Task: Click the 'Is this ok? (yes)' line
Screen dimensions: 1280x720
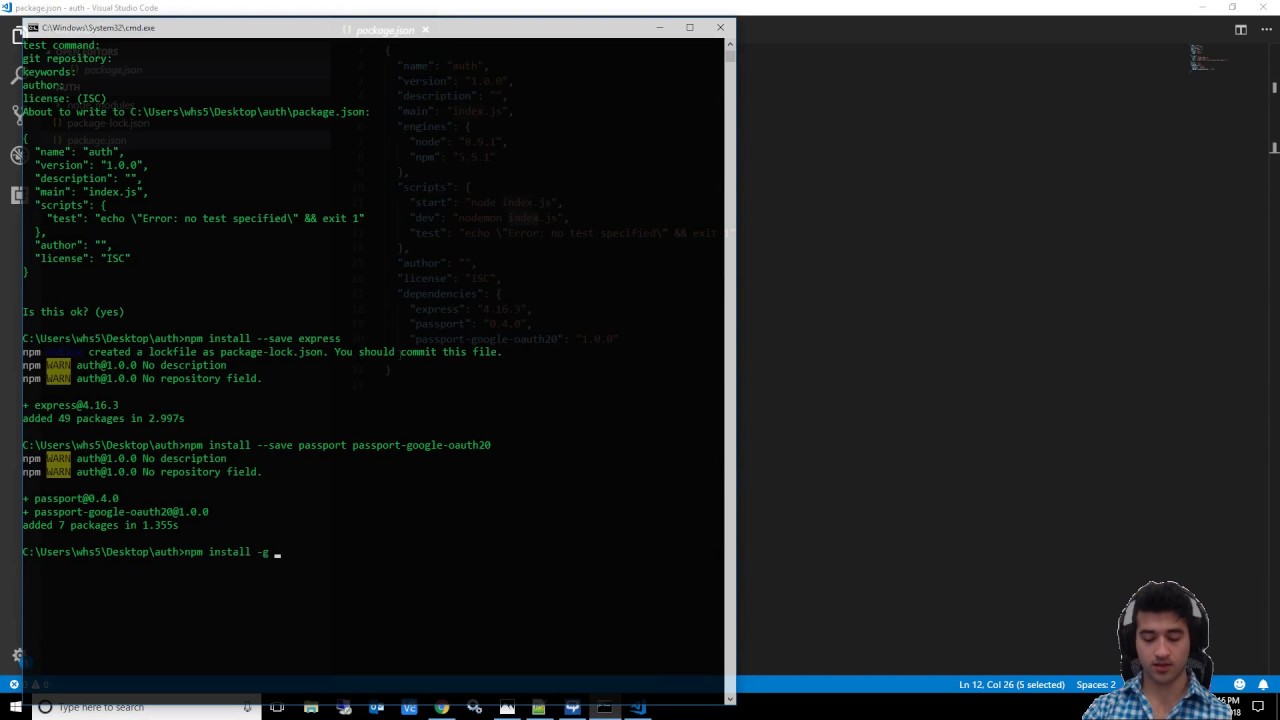Action: tap(73, 312)
